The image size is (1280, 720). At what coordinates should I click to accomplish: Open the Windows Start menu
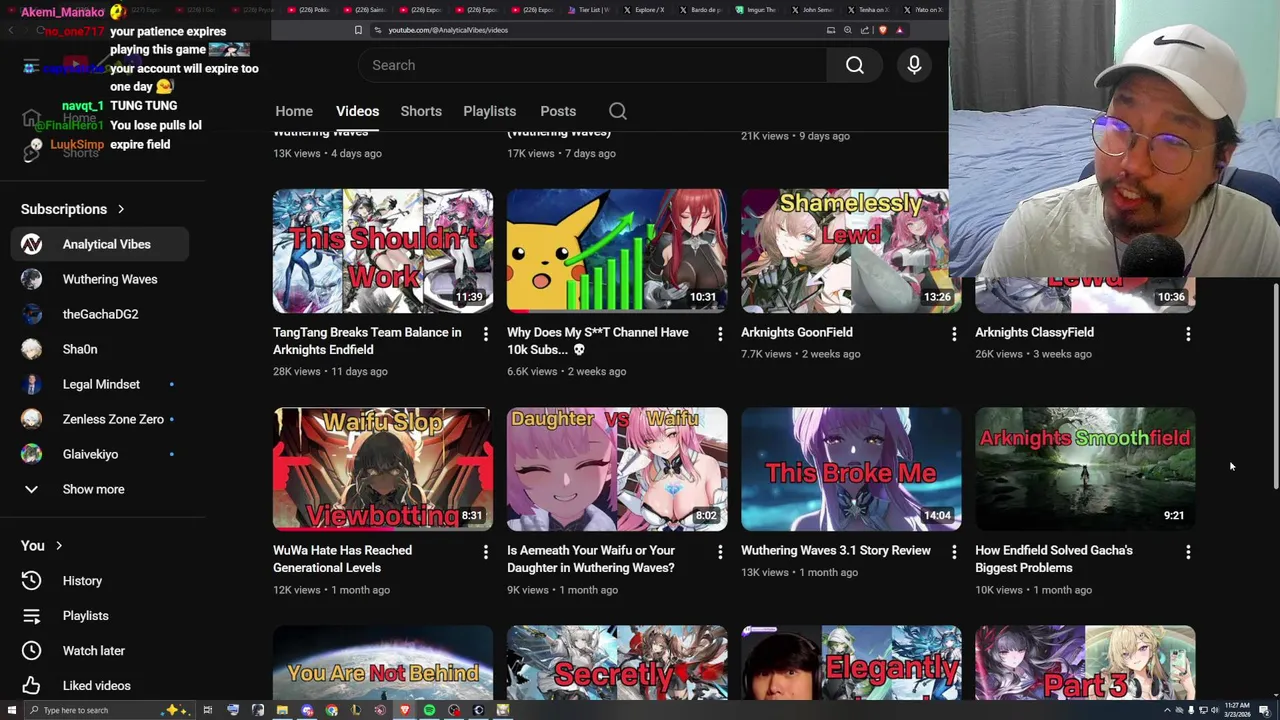pos(10,710)
